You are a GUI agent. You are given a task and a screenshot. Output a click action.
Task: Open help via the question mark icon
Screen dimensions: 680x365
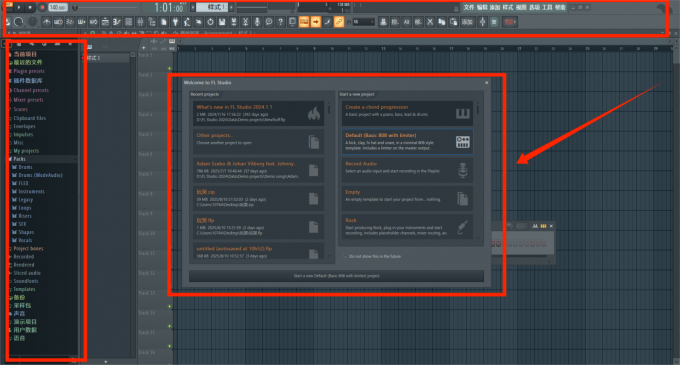pos(281,22)
